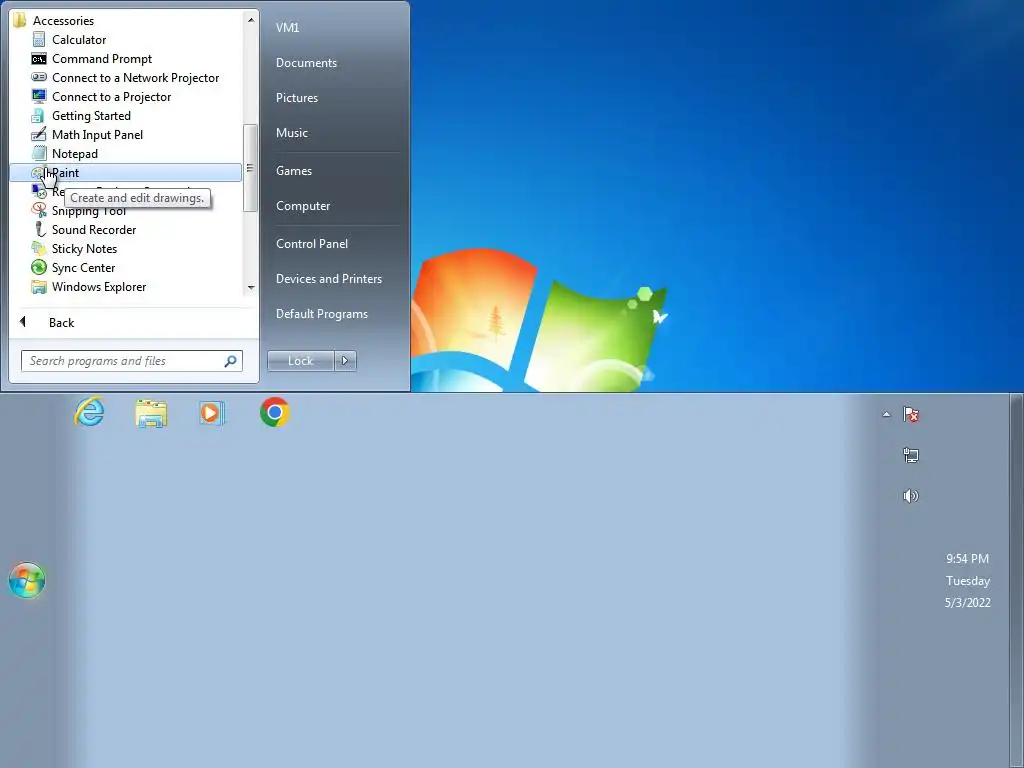Click the 9:54 PM clock
The image size is (1024, 768).
(967, 559)
